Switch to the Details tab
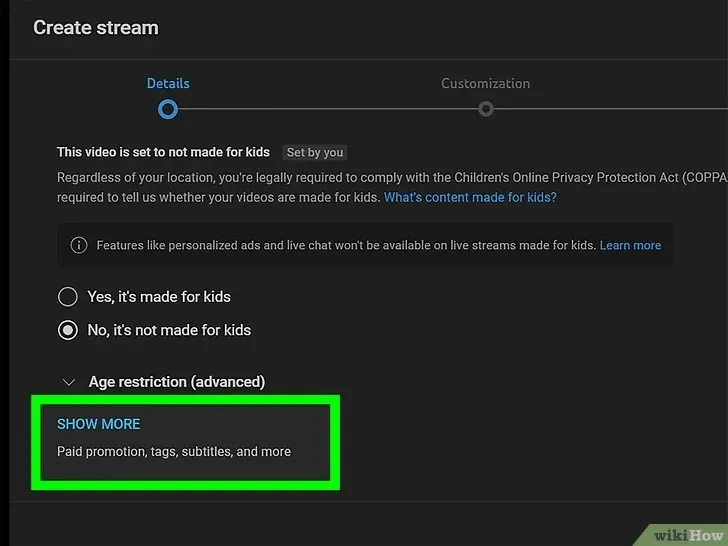The width and height of the screenshot is (728, 546). 168,84
